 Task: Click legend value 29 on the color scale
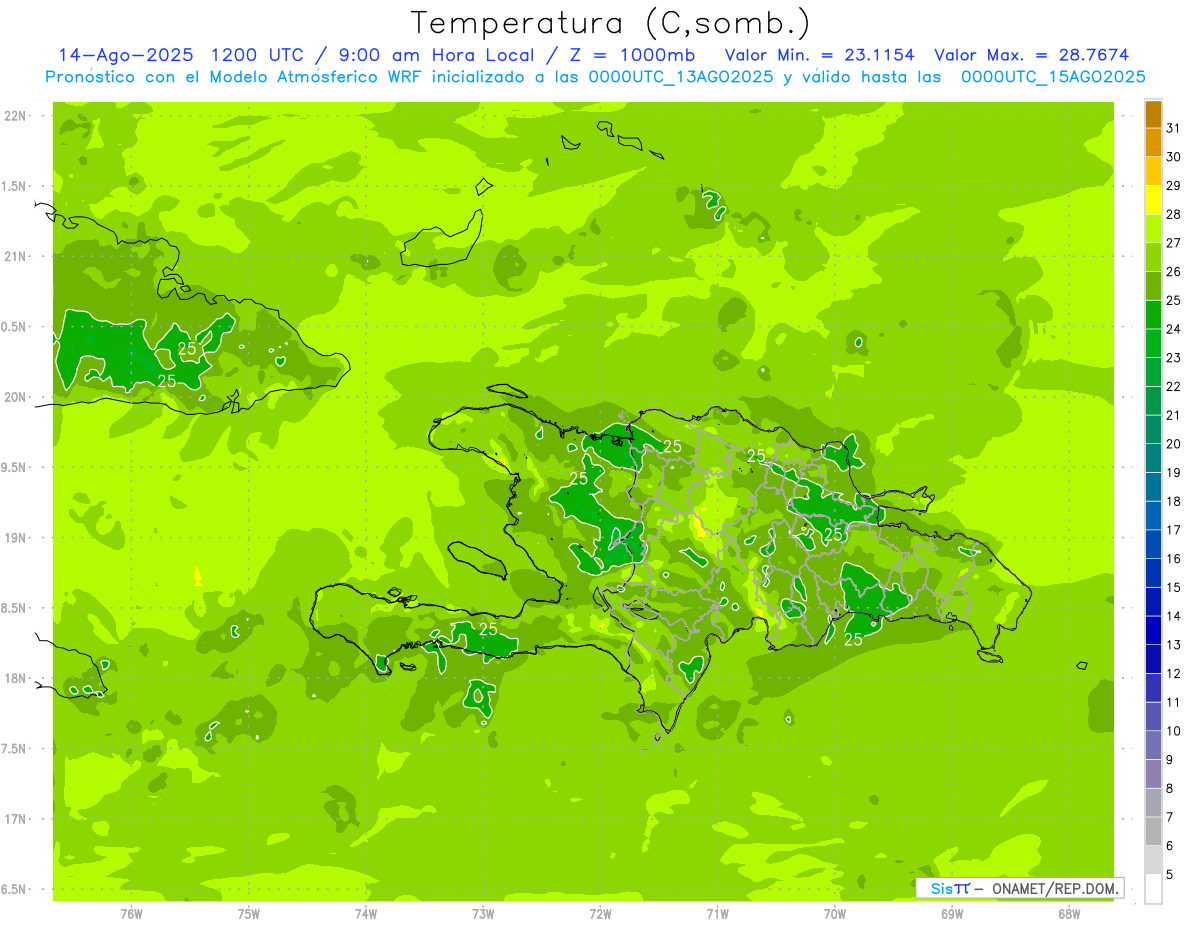point(1174,185)
